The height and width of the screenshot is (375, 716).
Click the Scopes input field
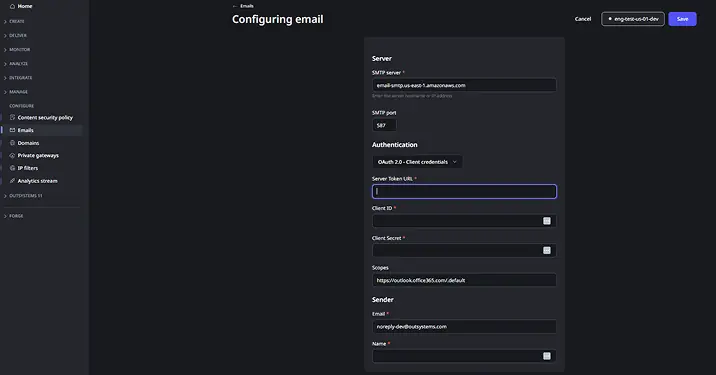(464, 280)
